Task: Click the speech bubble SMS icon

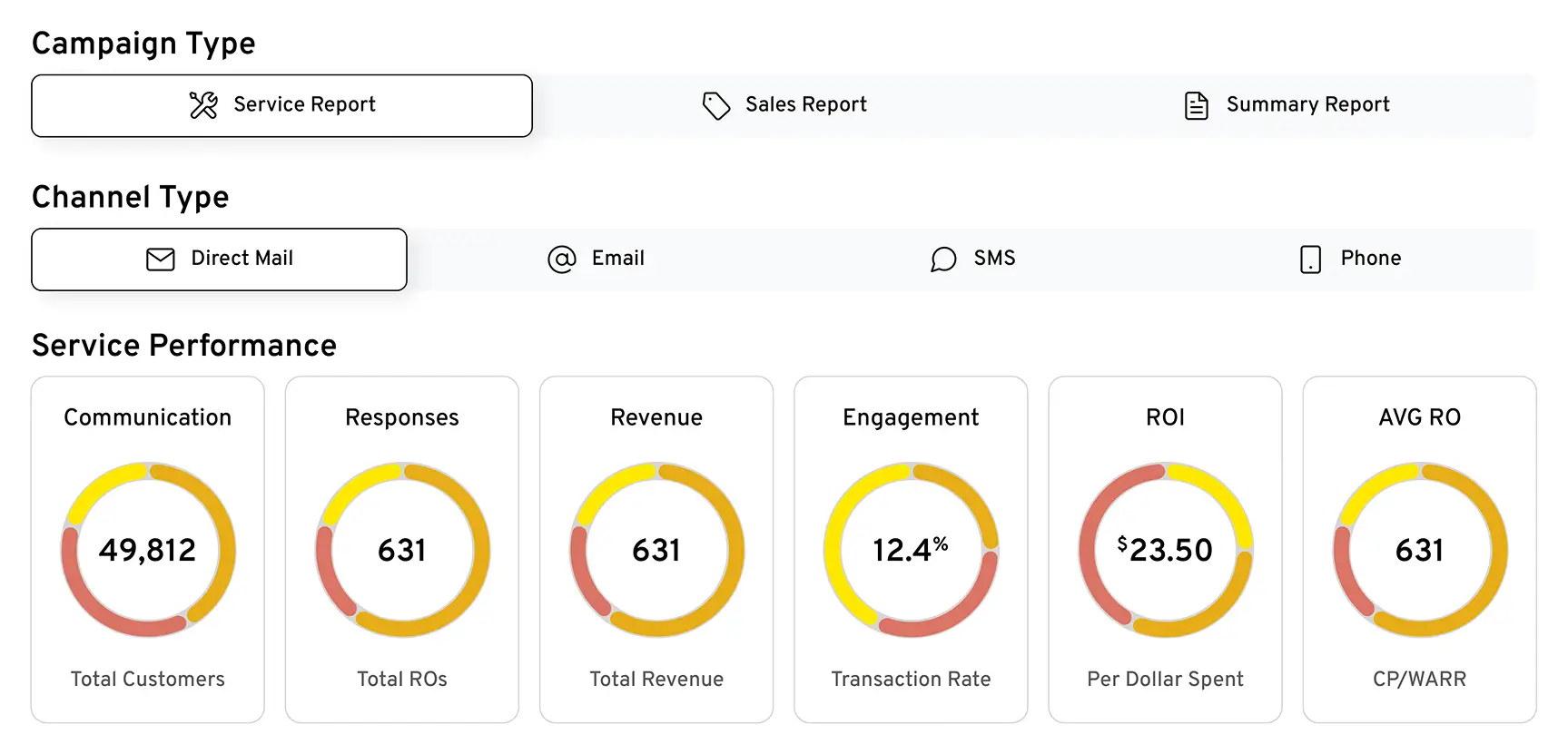Action: pyautogui.click(x=943, y=259)
